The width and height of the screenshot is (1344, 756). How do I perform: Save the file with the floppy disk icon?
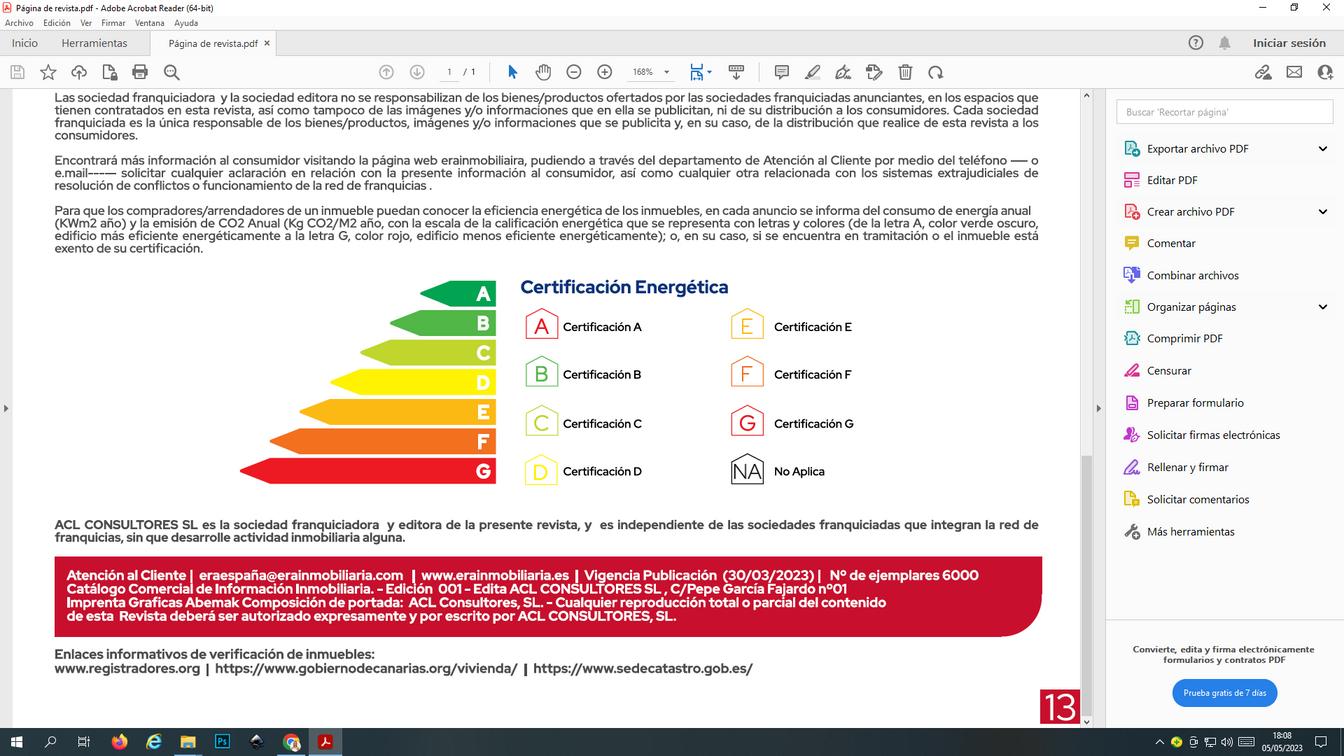tap(17, 72)
